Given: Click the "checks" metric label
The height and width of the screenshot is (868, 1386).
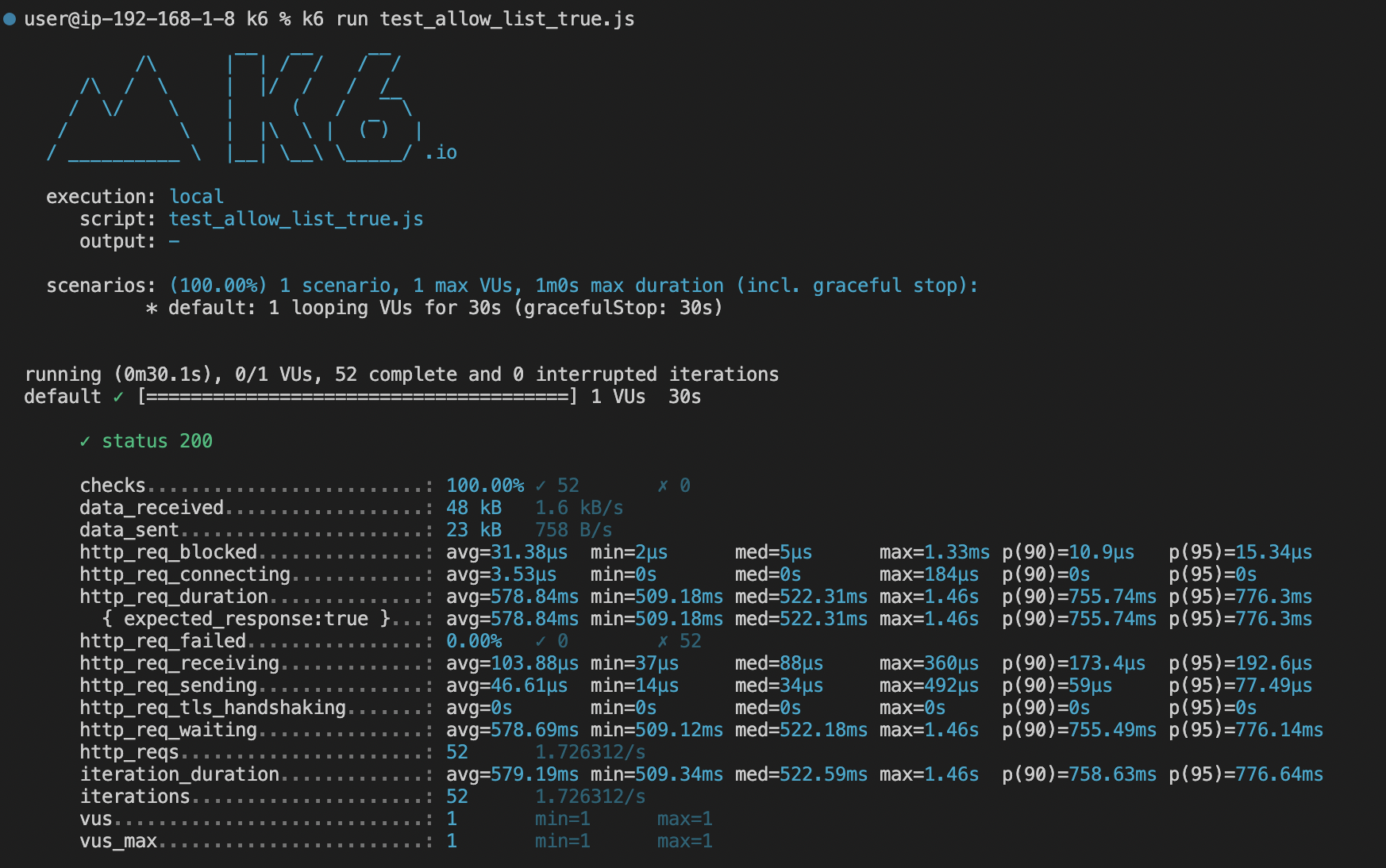Looking at the screenshot, I should (x=113, y=486).
